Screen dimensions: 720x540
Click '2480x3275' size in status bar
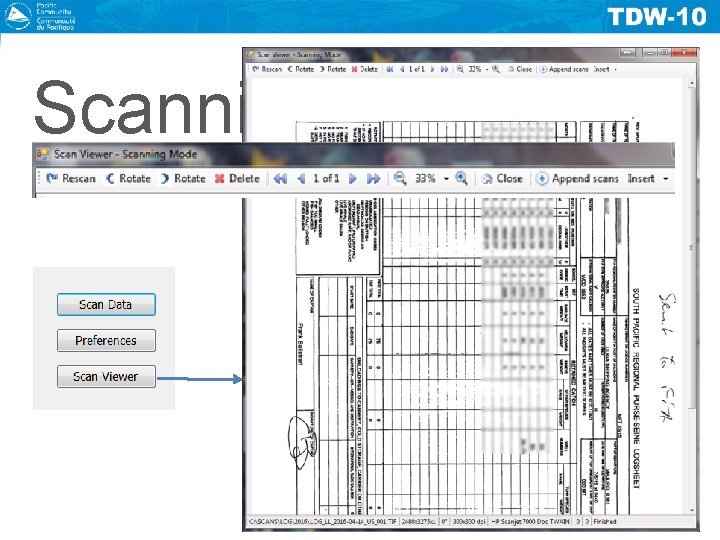click(420, 522)
